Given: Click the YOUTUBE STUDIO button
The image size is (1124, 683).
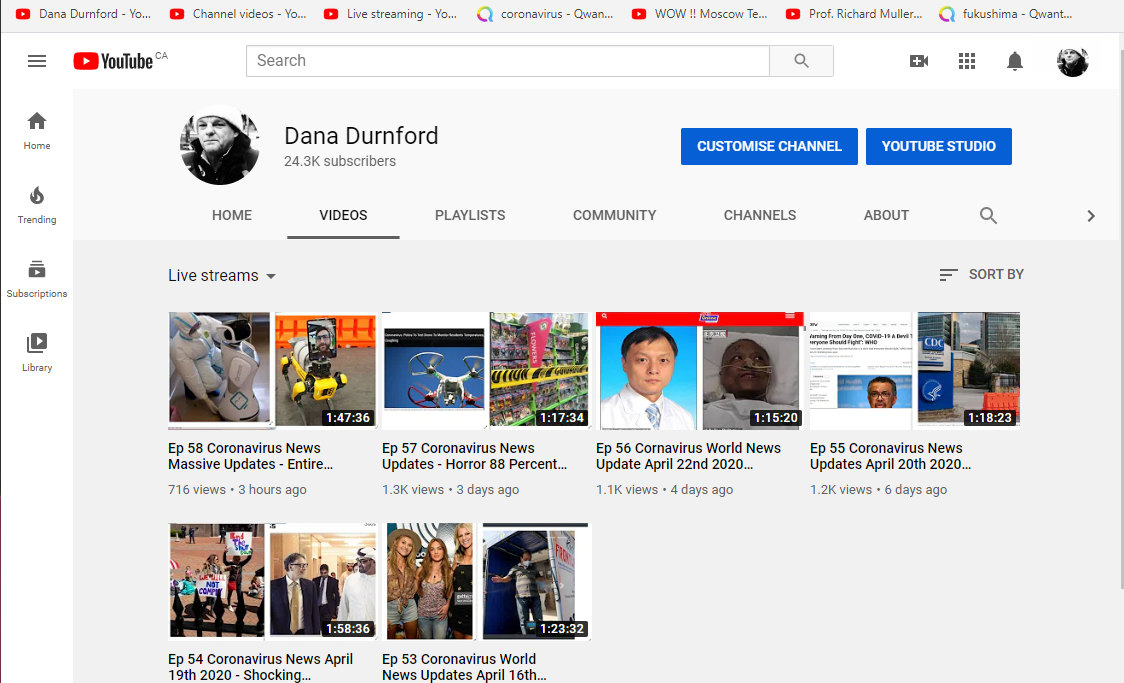Looking at the screenshot, I should pos(938,146).
